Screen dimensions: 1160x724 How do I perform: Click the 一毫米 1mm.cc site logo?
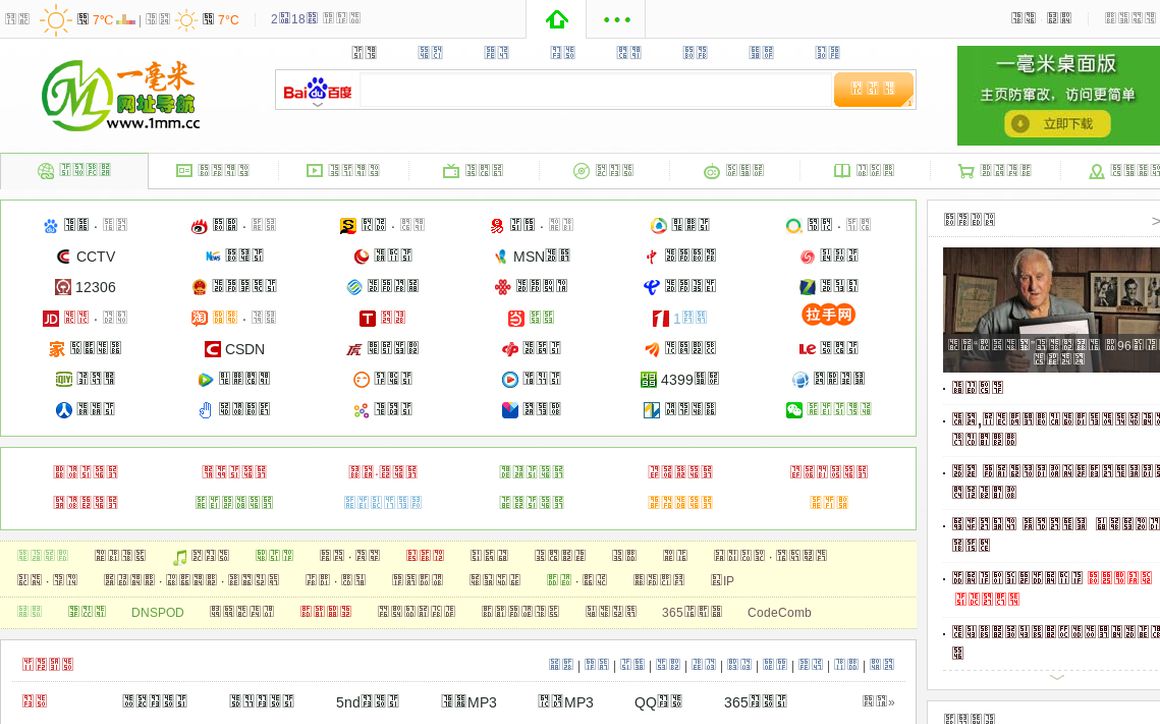[121, 96]
